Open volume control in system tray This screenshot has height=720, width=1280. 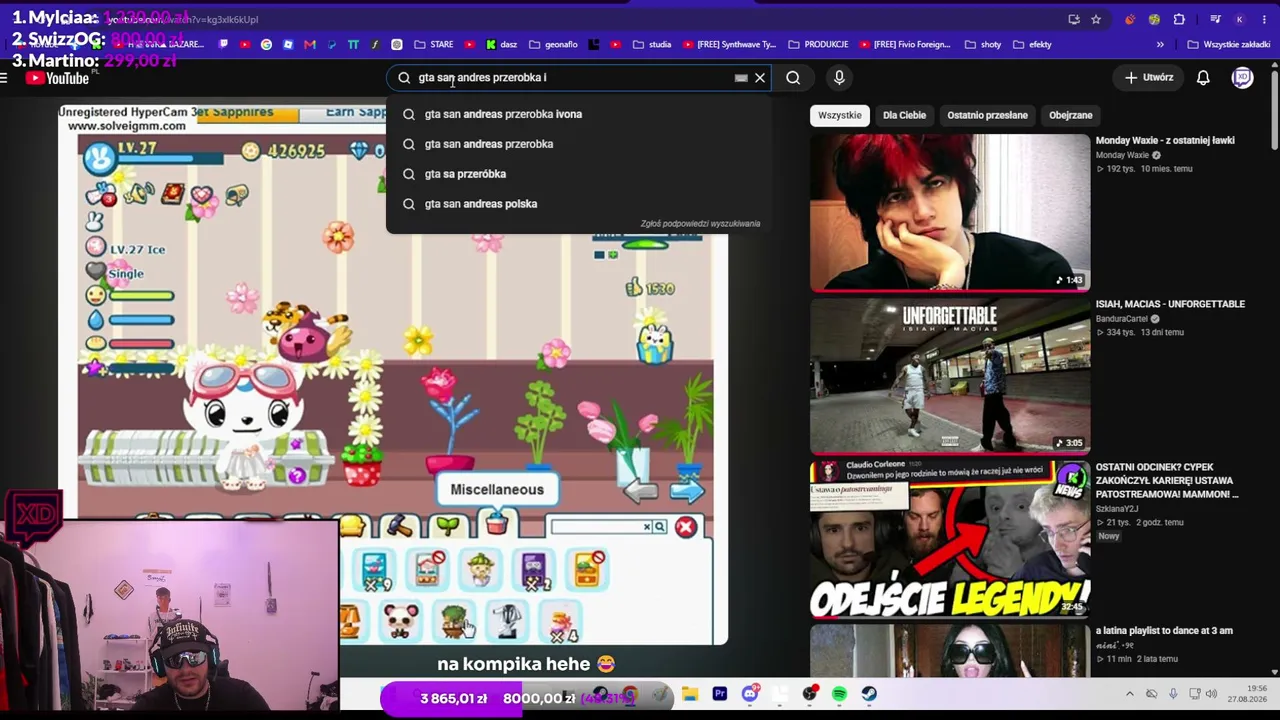1211,694
